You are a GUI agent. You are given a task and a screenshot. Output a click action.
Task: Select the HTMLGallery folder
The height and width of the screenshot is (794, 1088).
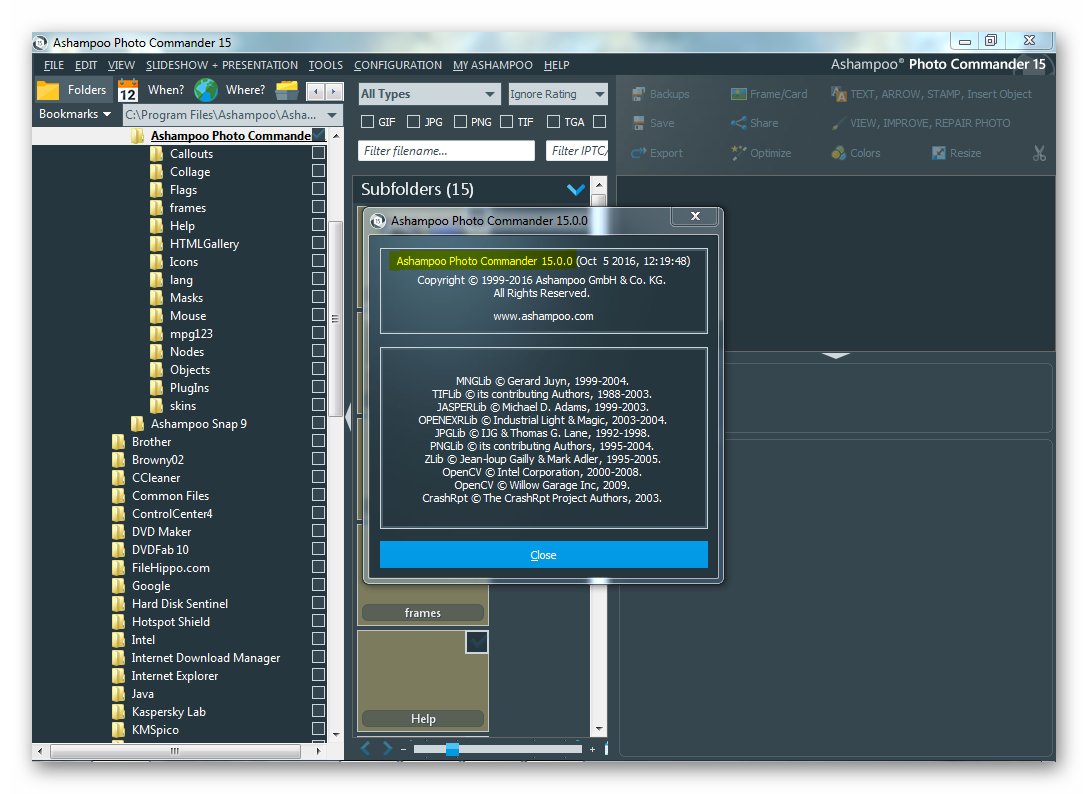tap(204, 244)
